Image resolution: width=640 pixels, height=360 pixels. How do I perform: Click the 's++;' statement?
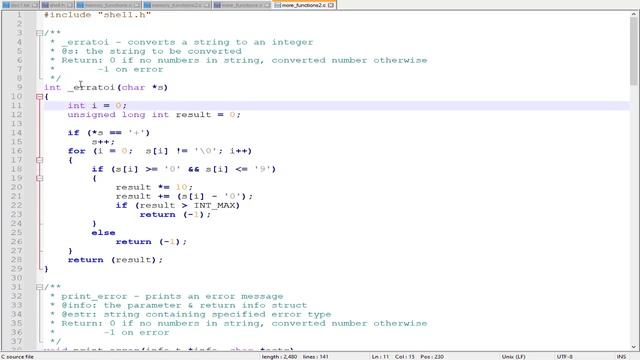point(103,142)
